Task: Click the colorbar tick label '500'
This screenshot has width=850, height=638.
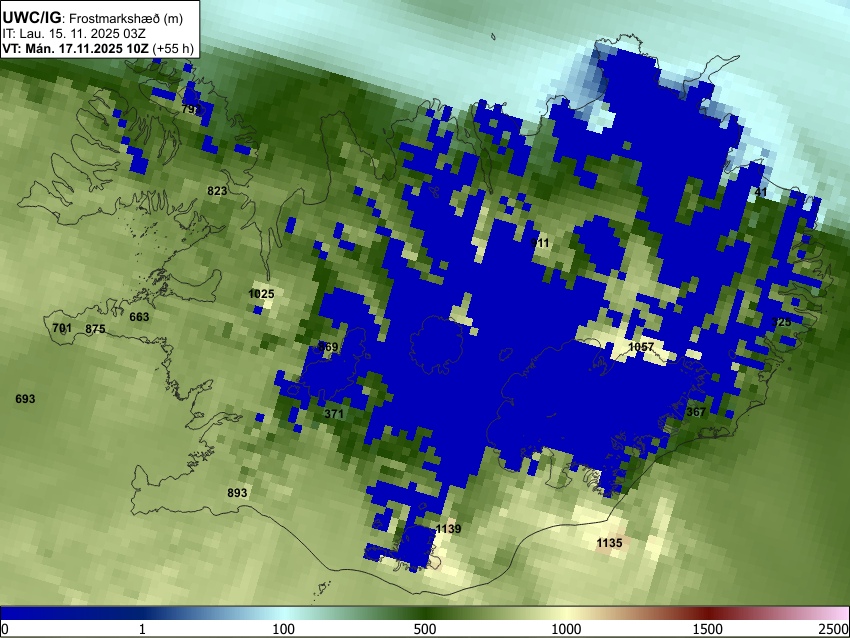Action: 424,629
